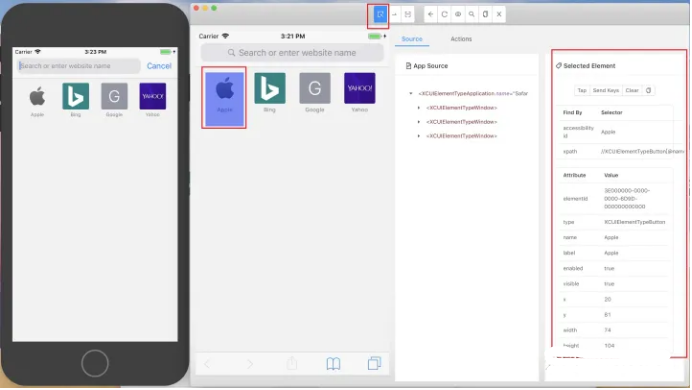Click the Tap button for selected element
The width and height of the screenshot is (692, 390).
pyautogui.click(x=582, y=90)
